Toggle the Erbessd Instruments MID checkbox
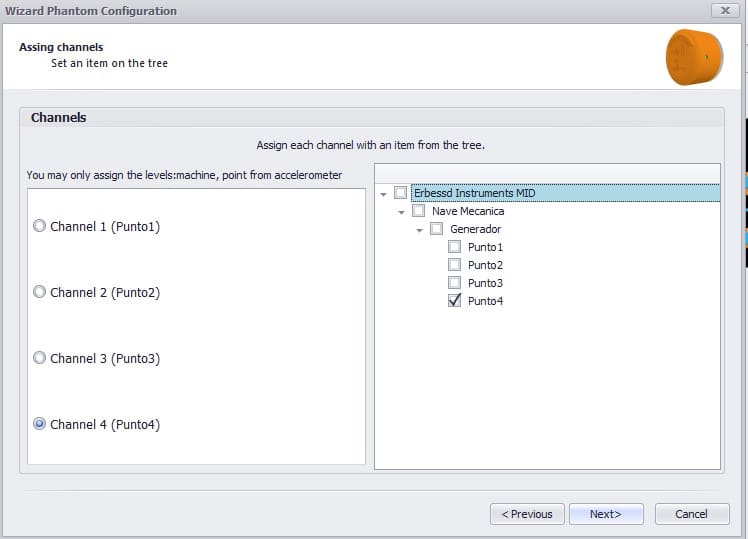This screenshot has height=539, width=748. coord(400,193)
